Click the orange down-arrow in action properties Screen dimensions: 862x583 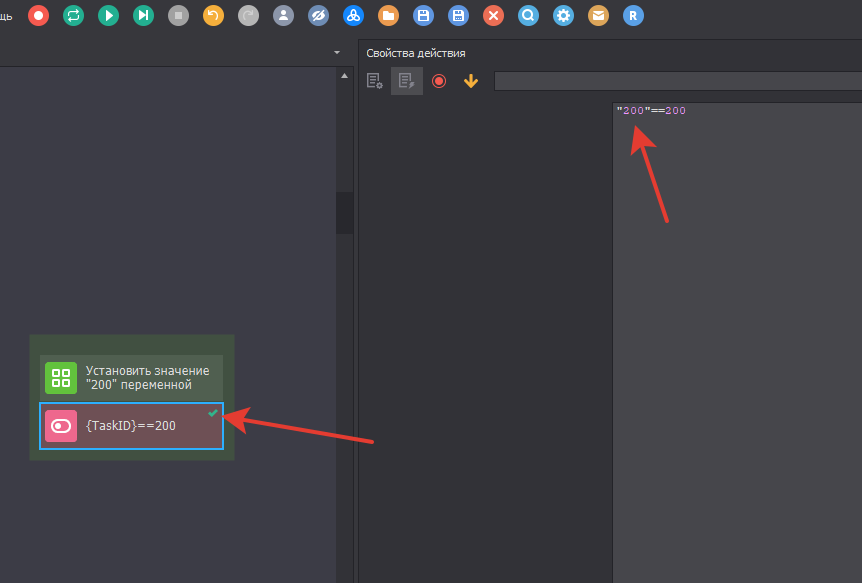tap(471, 81)
